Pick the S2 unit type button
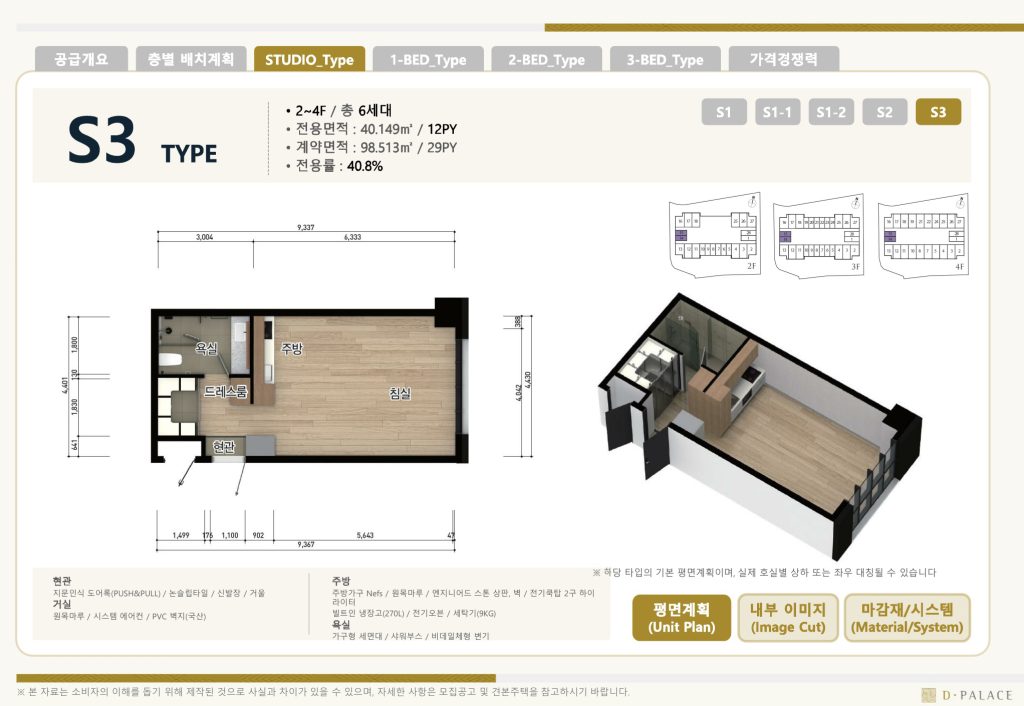Image resolution: width=1024 pixels, height=706 pixels. [x=884, y=112]
